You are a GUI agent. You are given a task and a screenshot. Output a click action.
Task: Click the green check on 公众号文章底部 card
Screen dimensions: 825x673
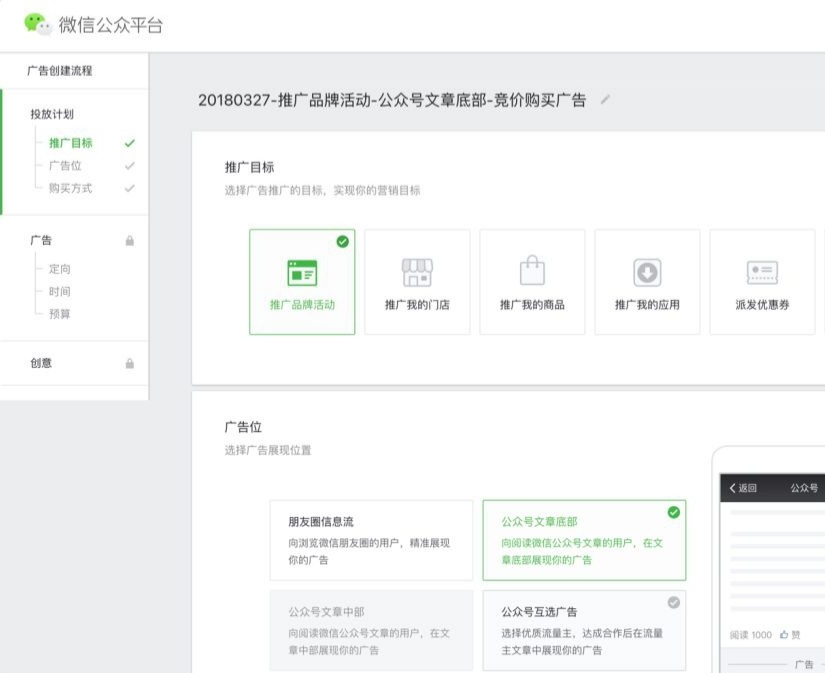(673, 512)
